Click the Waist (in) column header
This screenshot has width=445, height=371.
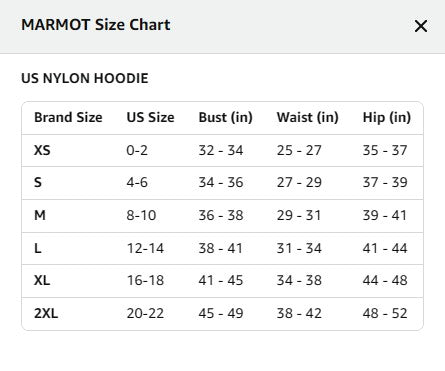point(307,118)
